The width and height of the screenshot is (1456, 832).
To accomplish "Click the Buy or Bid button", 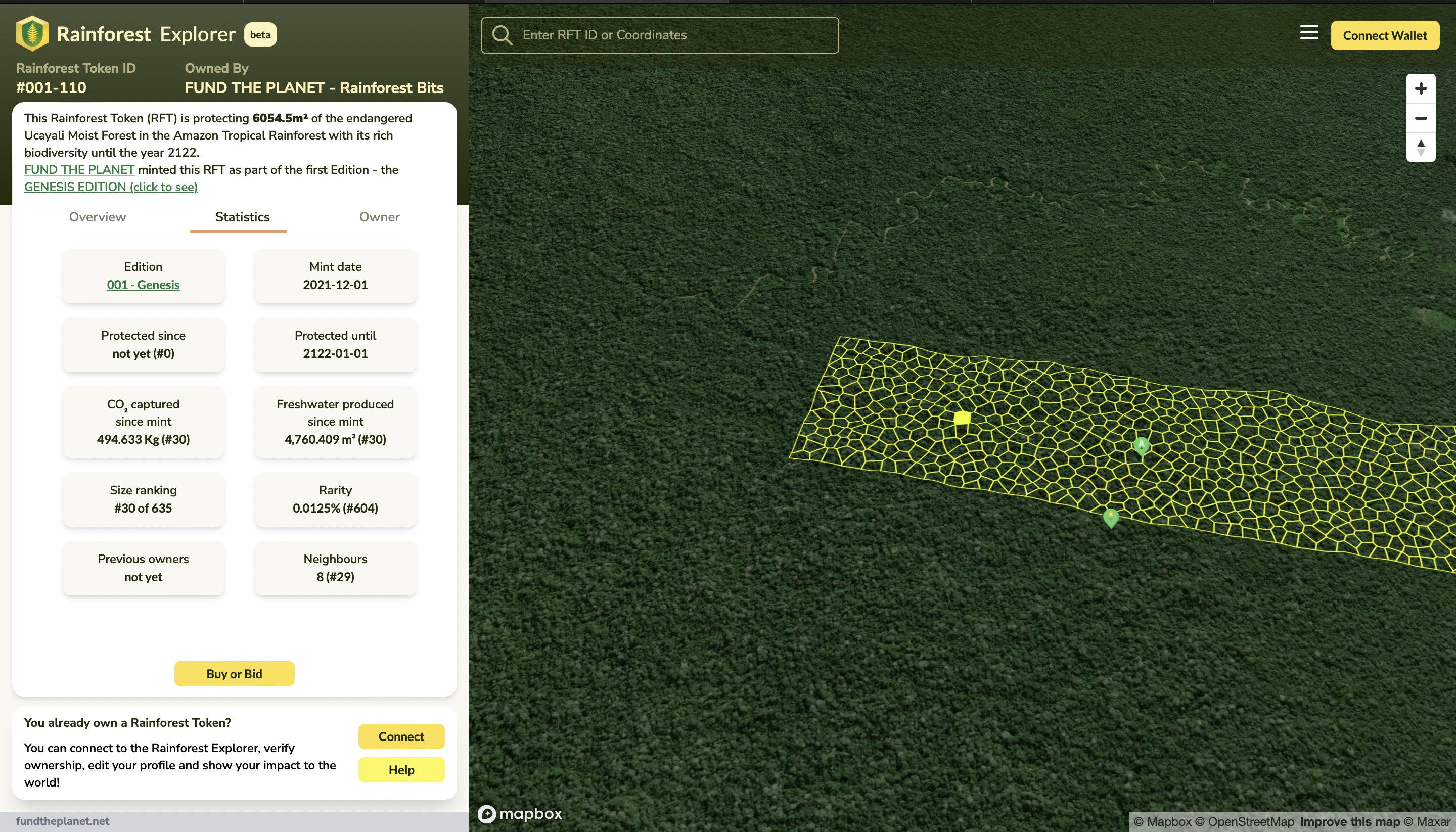I will click(x=234, y=674).
